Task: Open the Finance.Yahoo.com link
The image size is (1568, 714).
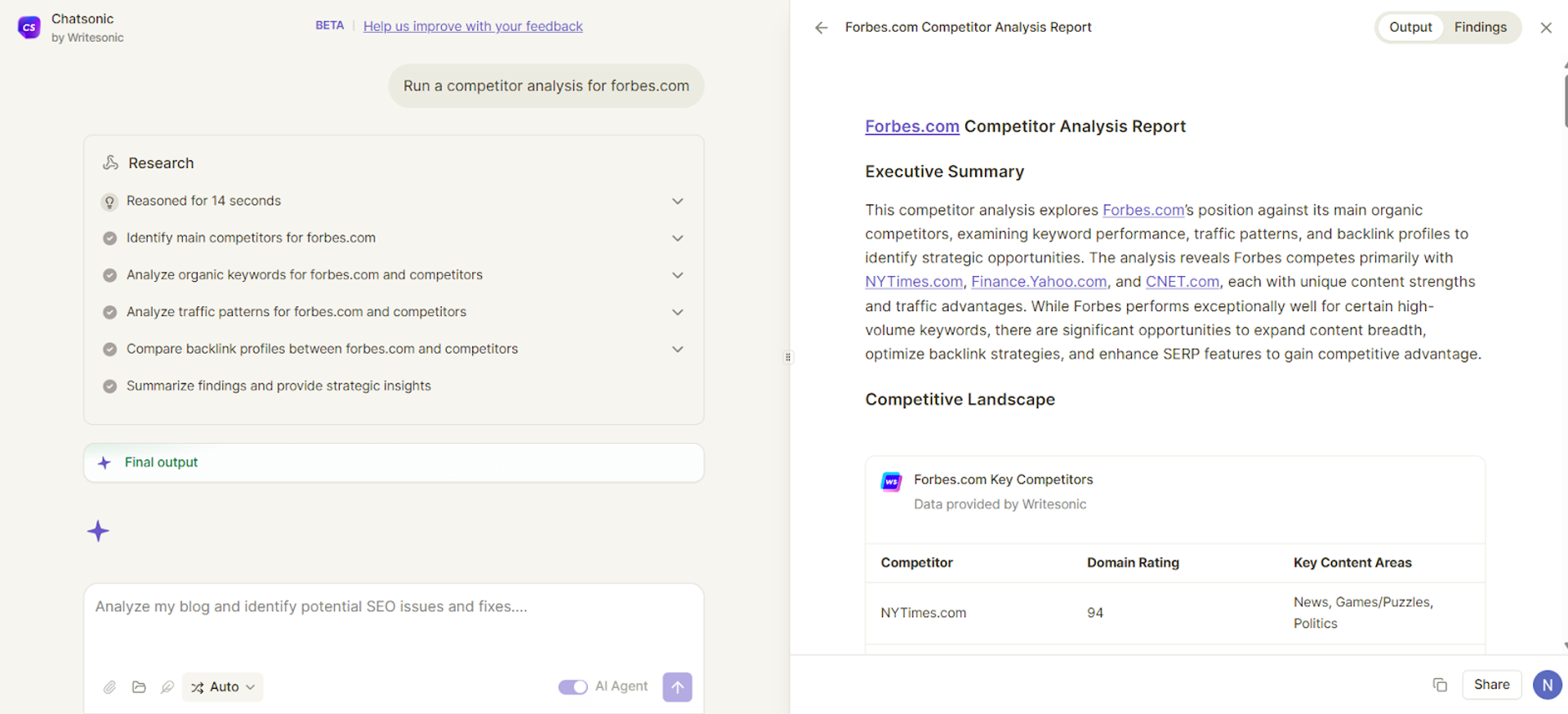Action: coord(1039,282)
